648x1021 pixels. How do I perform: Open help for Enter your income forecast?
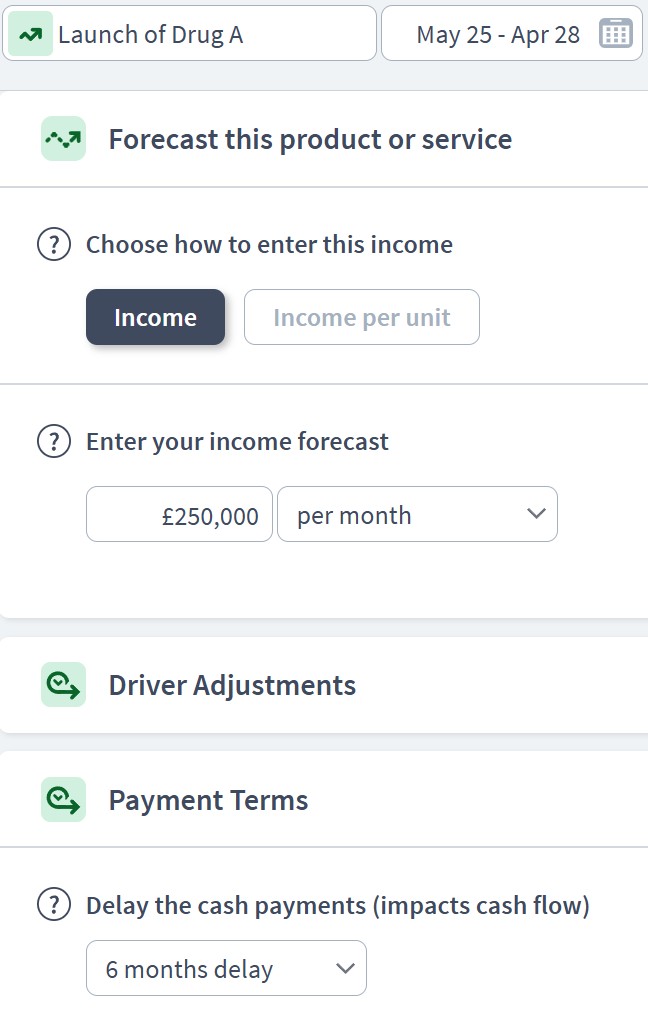pyautogui.click(x=54, y=441)
